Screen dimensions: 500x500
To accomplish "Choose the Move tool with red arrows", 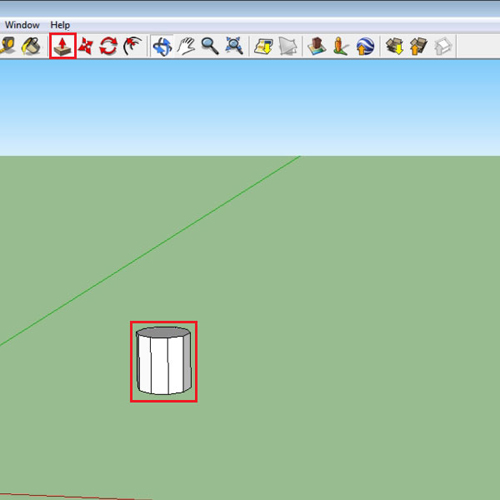I will [x=85, y=46].
